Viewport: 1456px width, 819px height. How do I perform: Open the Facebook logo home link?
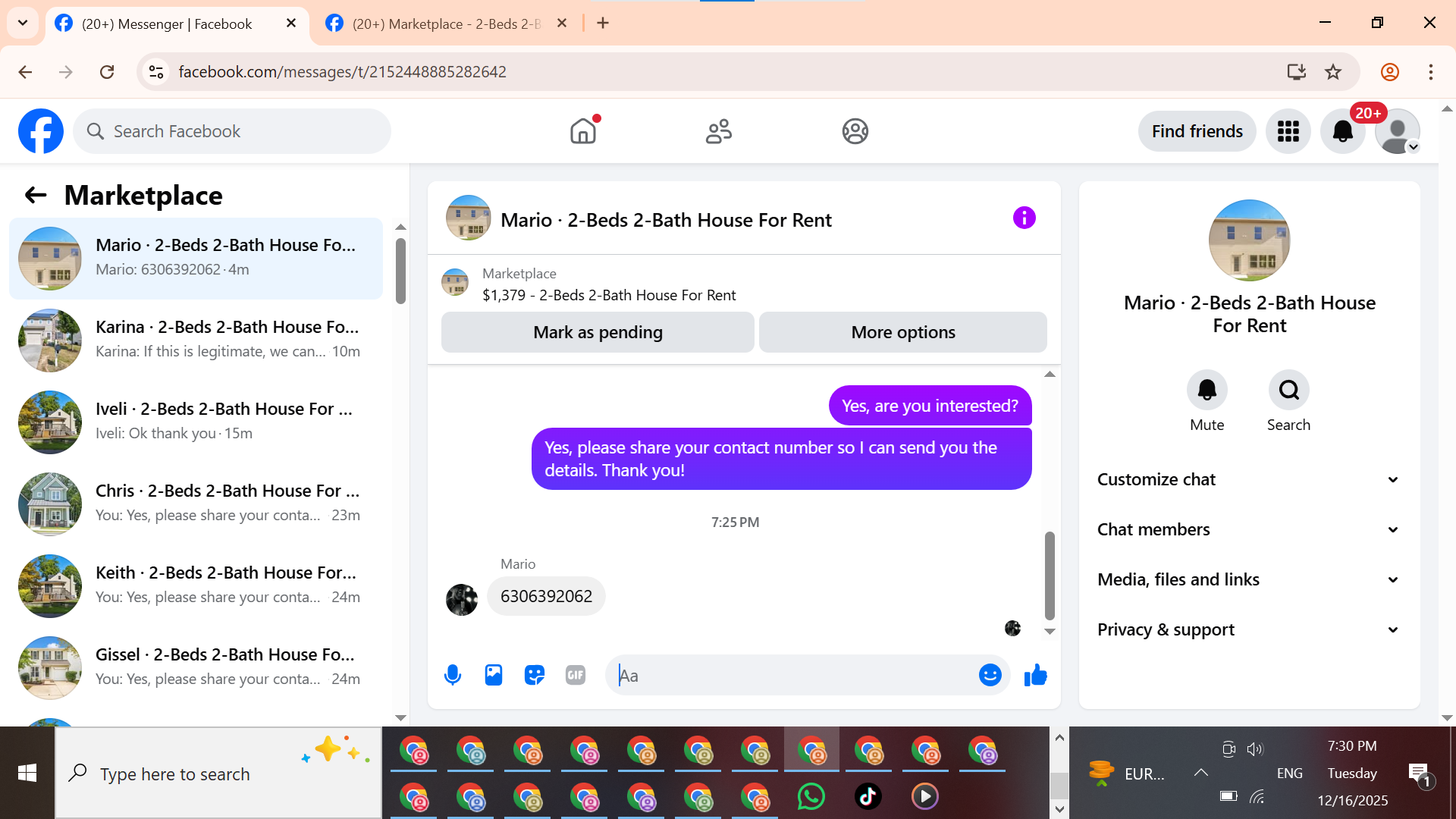click(x=41, y=131)
